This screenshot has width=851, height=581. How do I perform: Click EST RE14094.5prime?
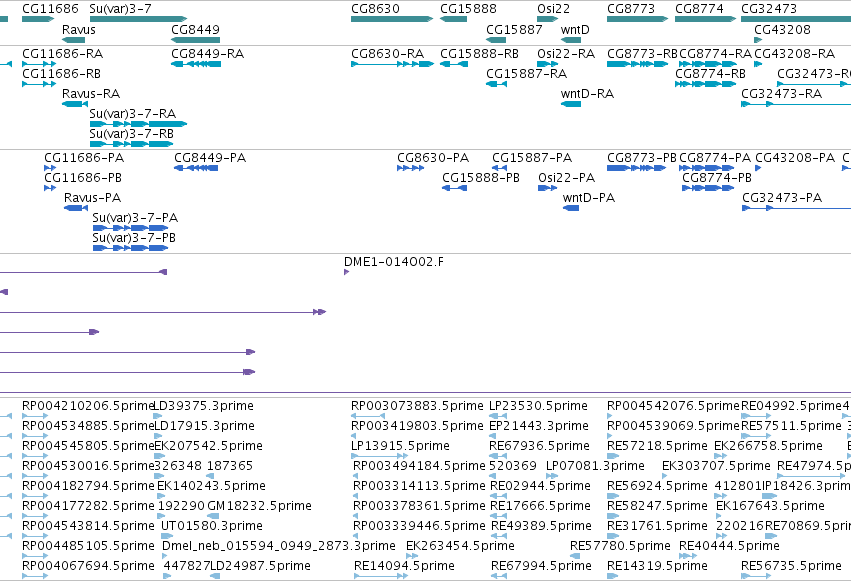tap(381, 576)
